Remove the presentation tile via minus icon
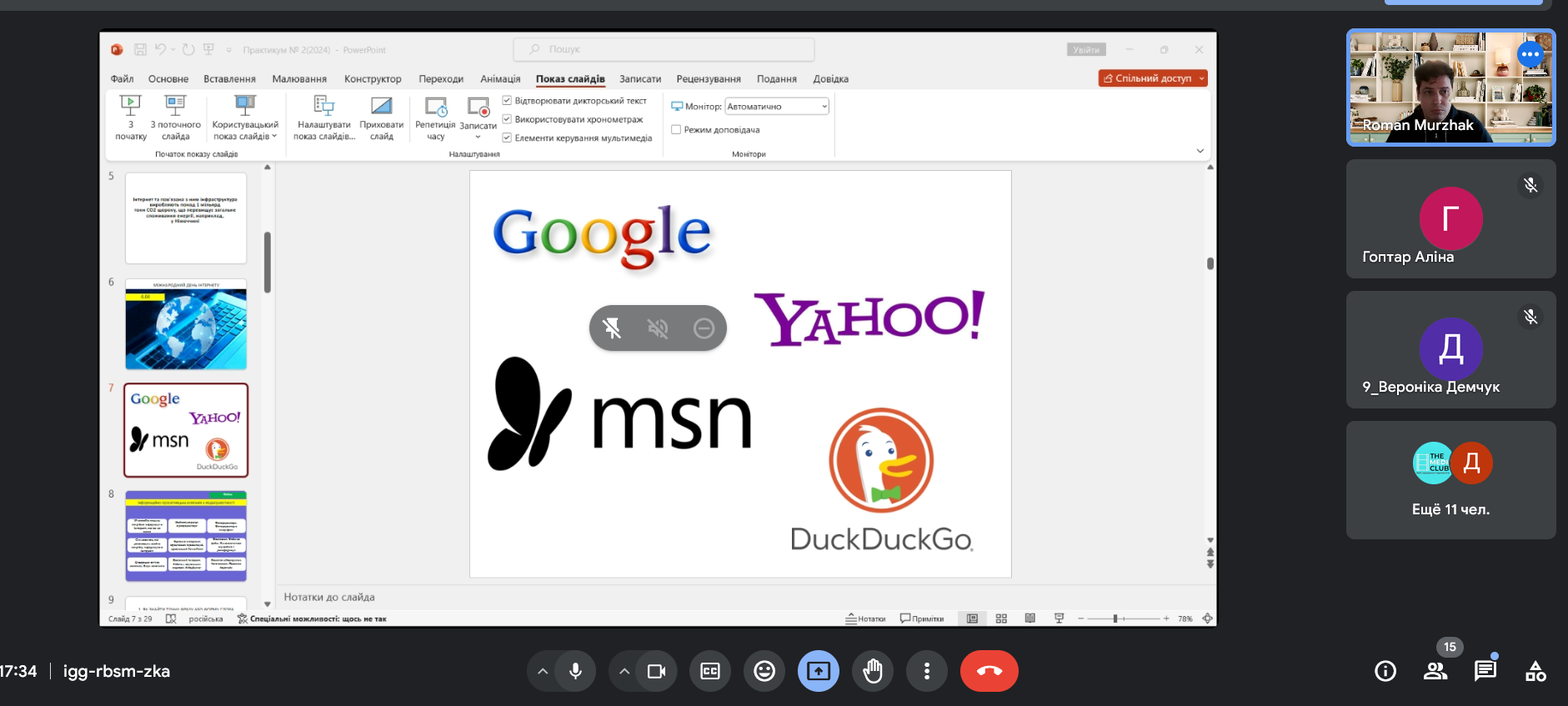The width and height of the screenshot is (1568, 706). 704,328
